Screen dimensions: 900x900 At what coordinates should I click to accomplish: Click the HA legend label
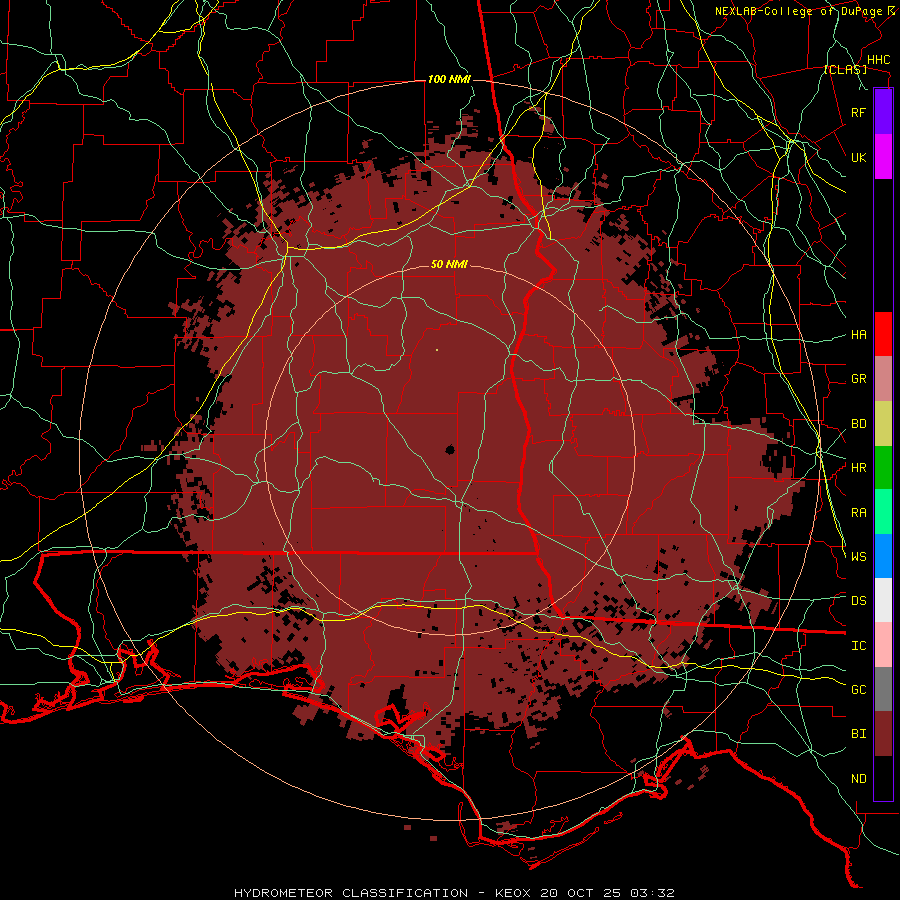[x=858, y=334]
